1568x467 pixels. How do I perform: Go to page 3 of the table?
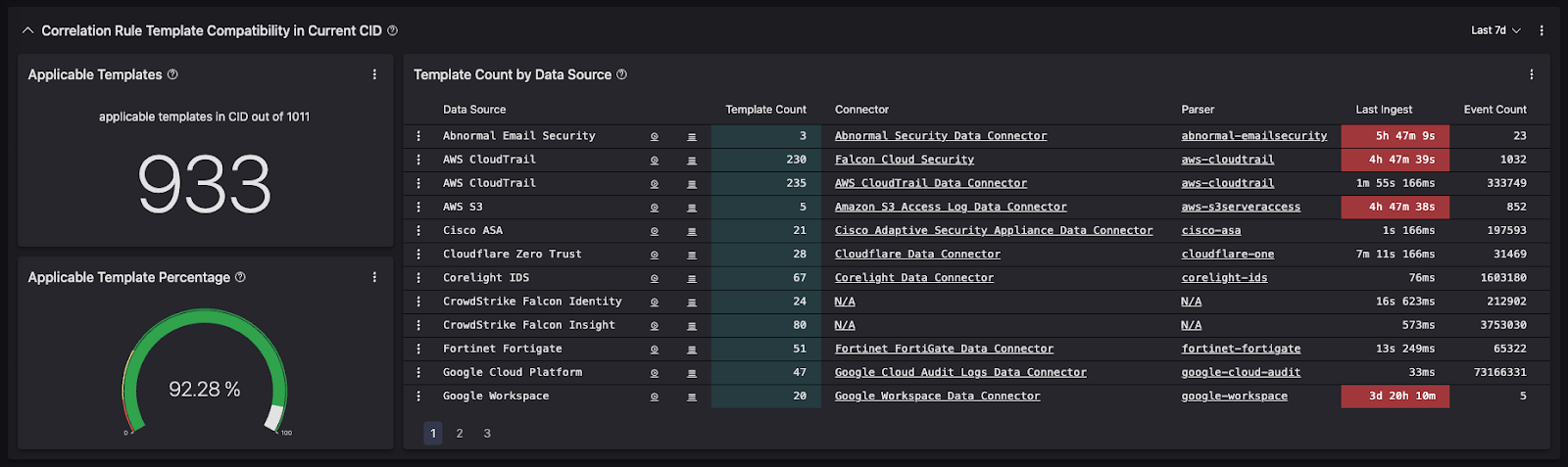click(x=487, y=433)
